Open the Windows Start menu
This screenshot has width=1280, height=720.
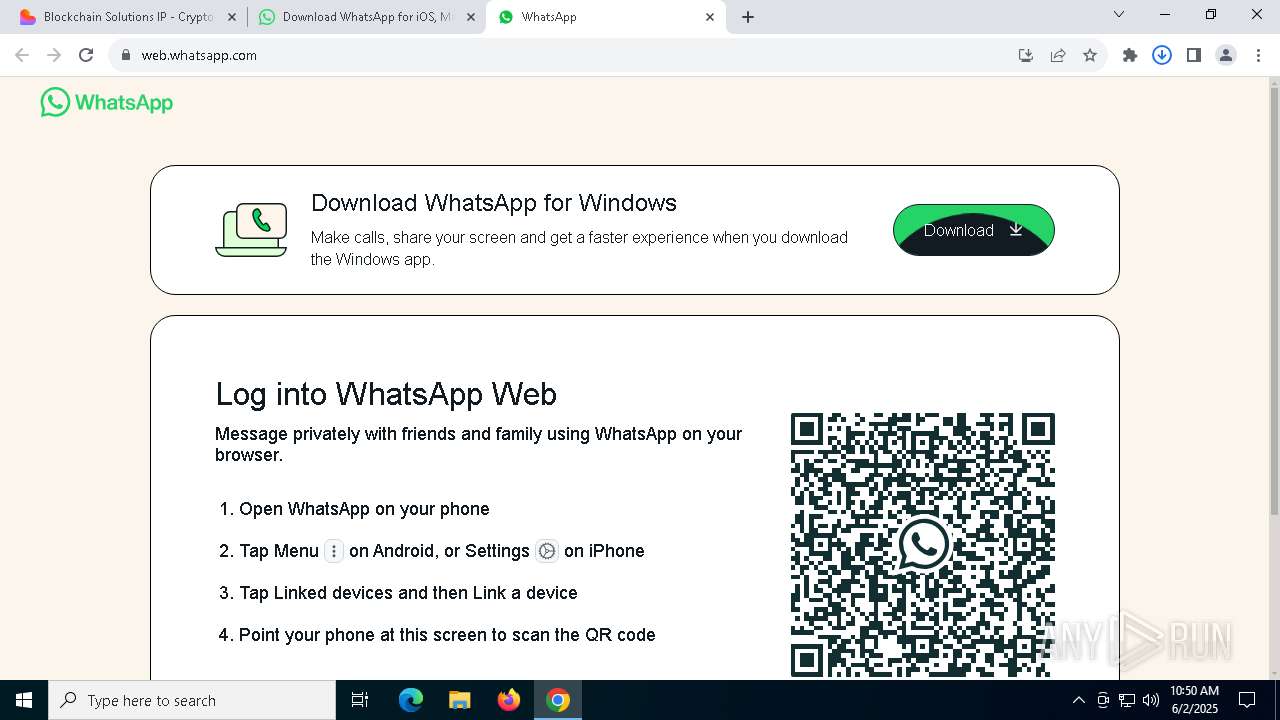point(24,700)
